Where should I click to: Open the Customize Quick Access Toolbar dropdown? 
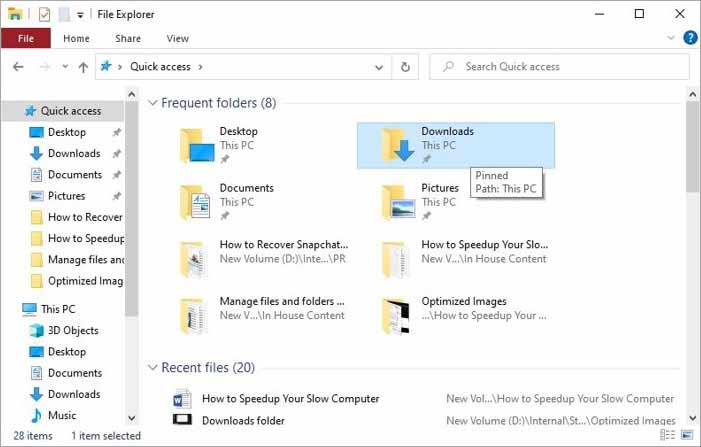tap(80, 15)
